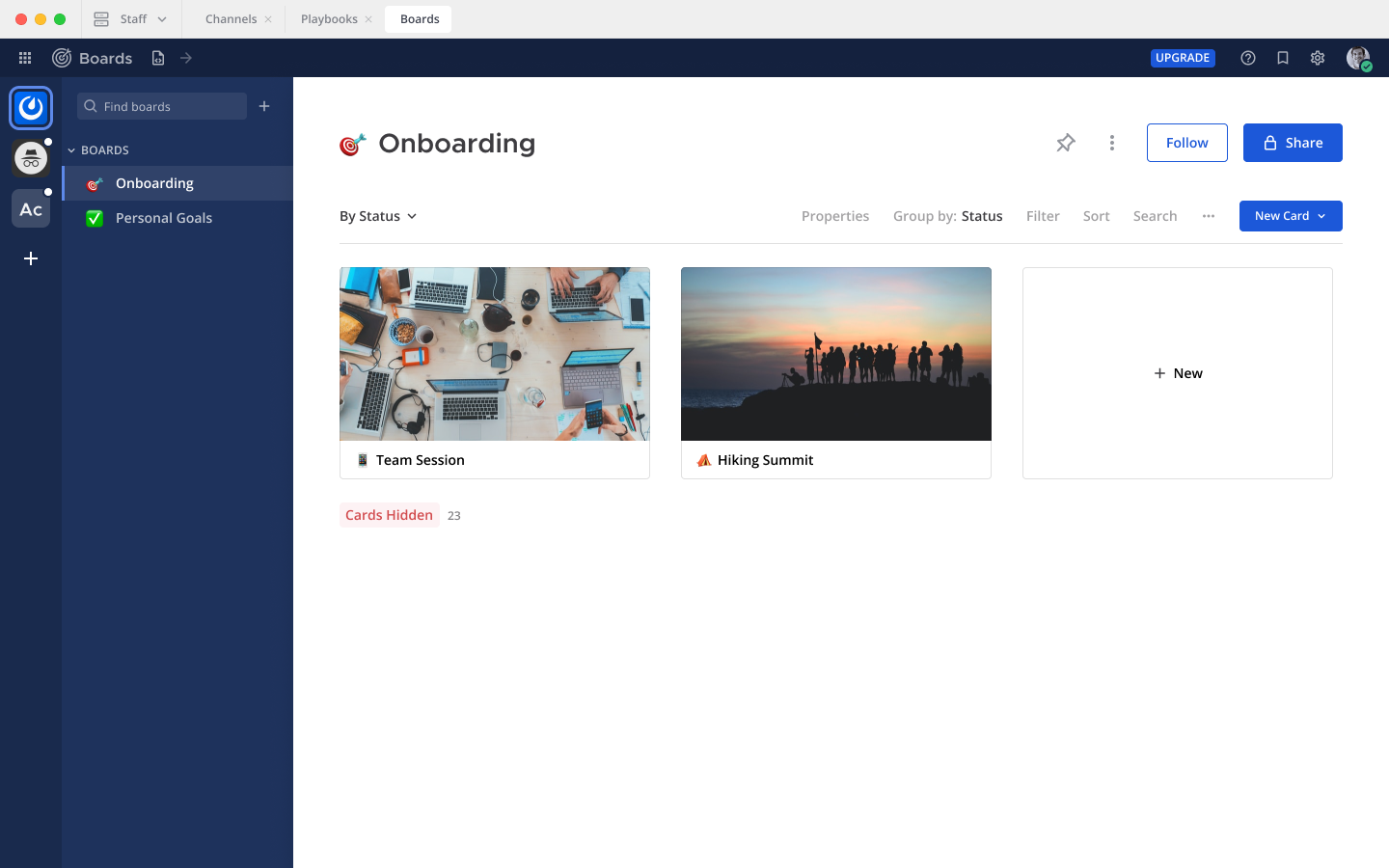The image size is (1389, 868).
Task: Follow the Onboarding board
Action: coord(1186,142)
